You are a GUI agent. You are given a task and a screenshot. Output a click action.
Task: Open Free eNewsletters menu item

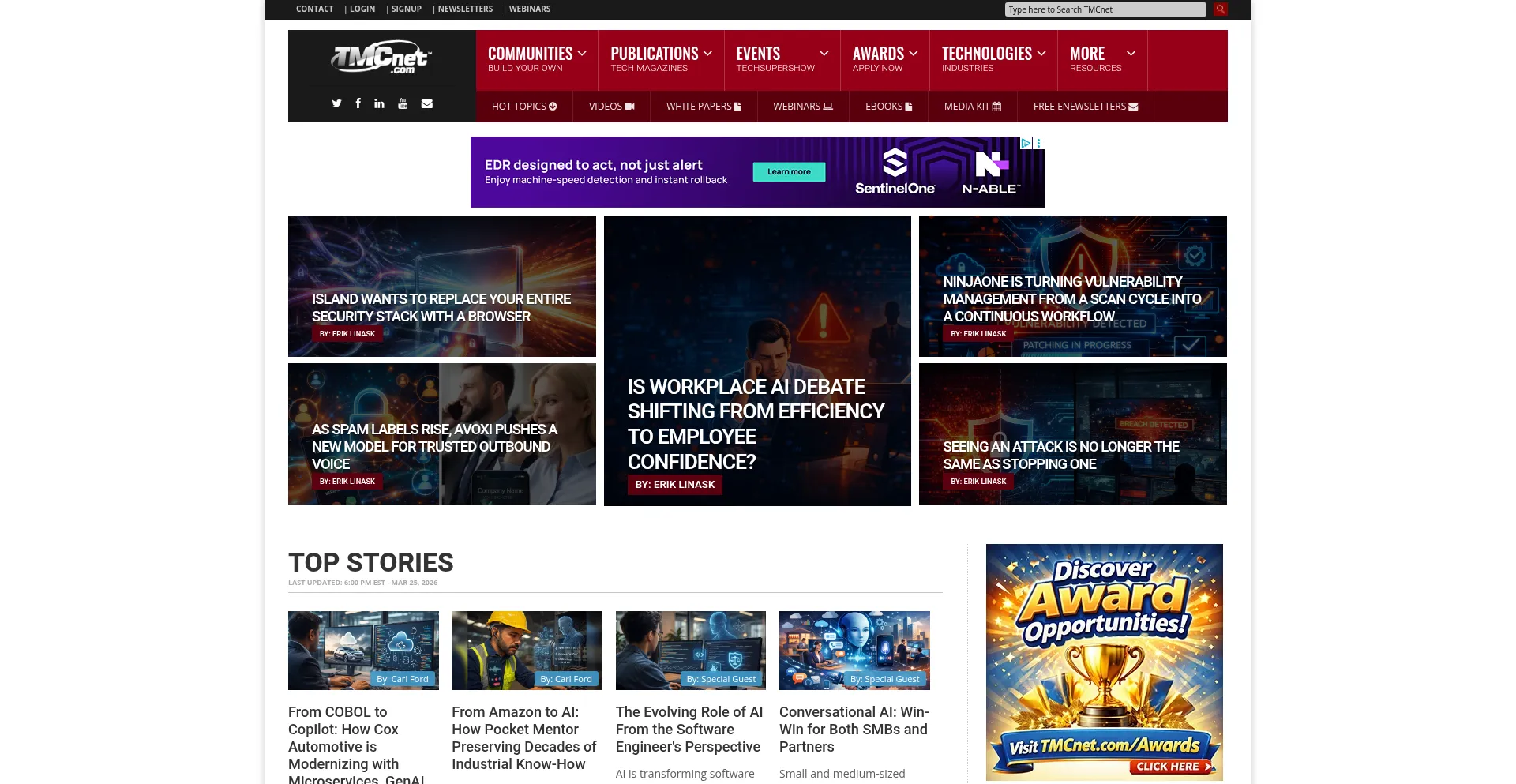pos(1086,107)
